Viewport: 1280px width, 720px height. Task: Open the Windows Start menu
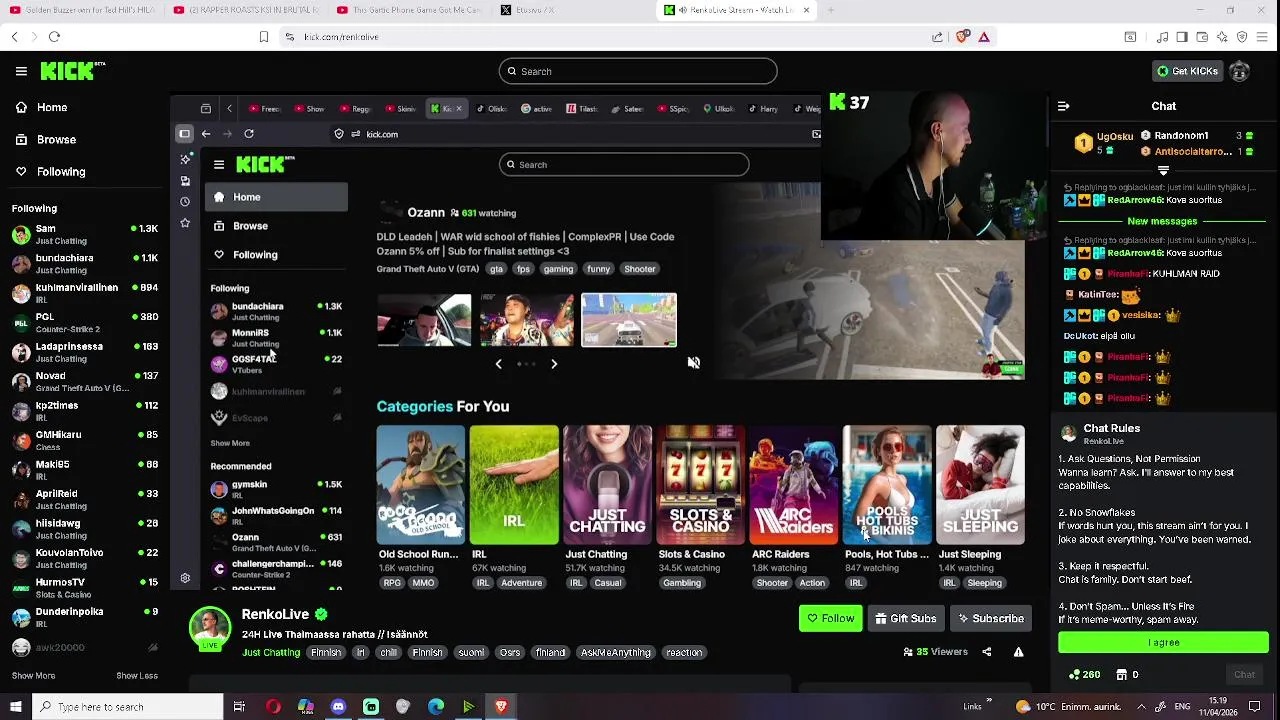coord(15,707)
